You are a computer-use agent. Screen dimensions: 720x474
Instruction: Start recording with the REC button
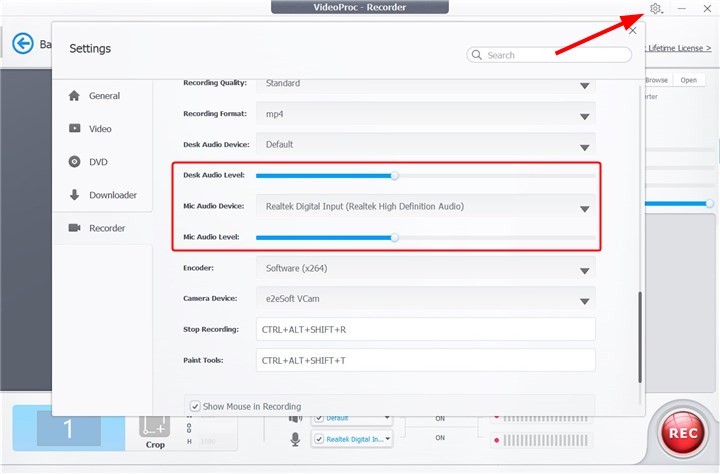[683, 433]
